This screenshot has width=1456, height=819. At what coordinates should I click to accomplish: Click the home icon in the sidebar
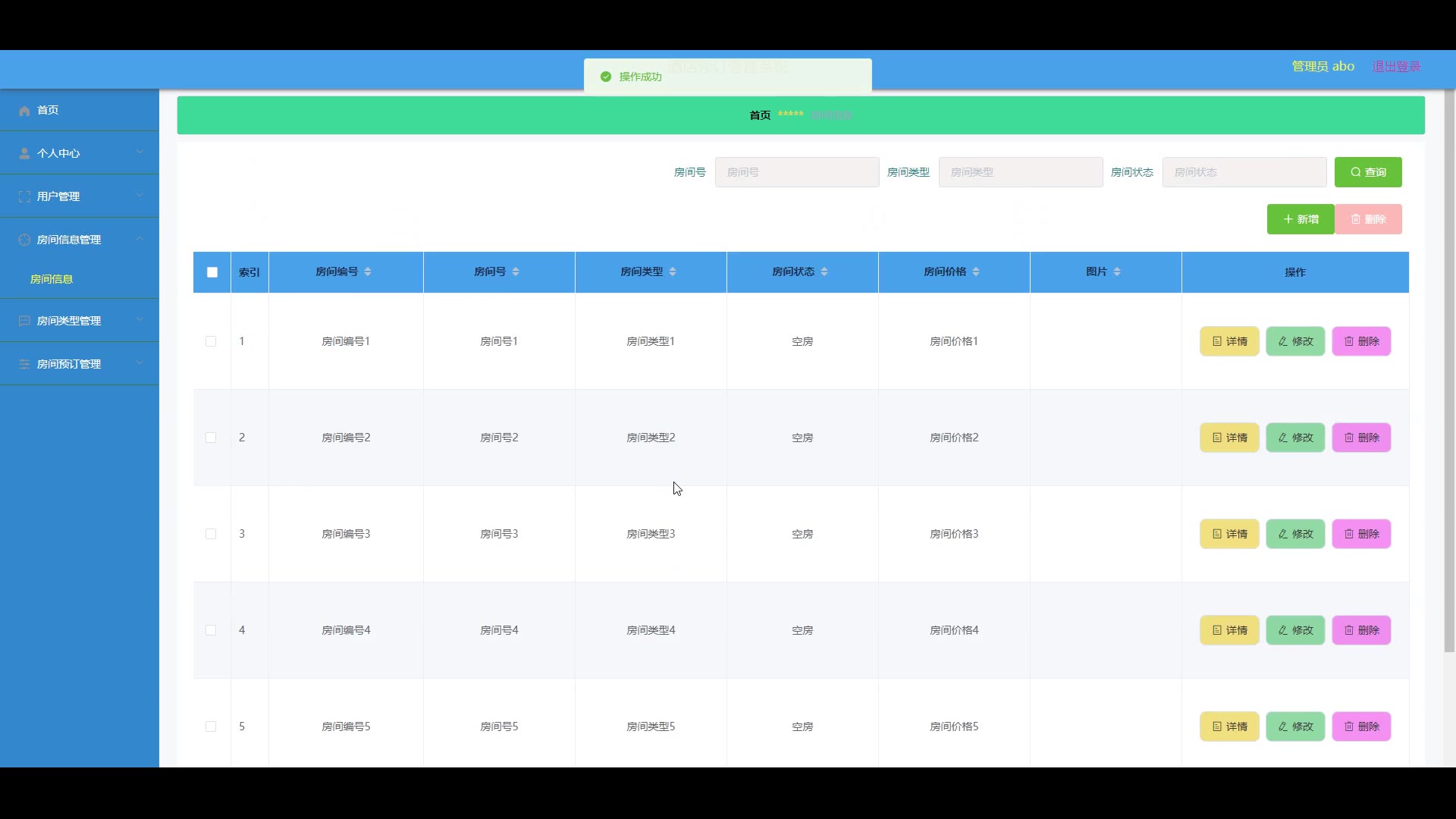click(x=24, y=111)
